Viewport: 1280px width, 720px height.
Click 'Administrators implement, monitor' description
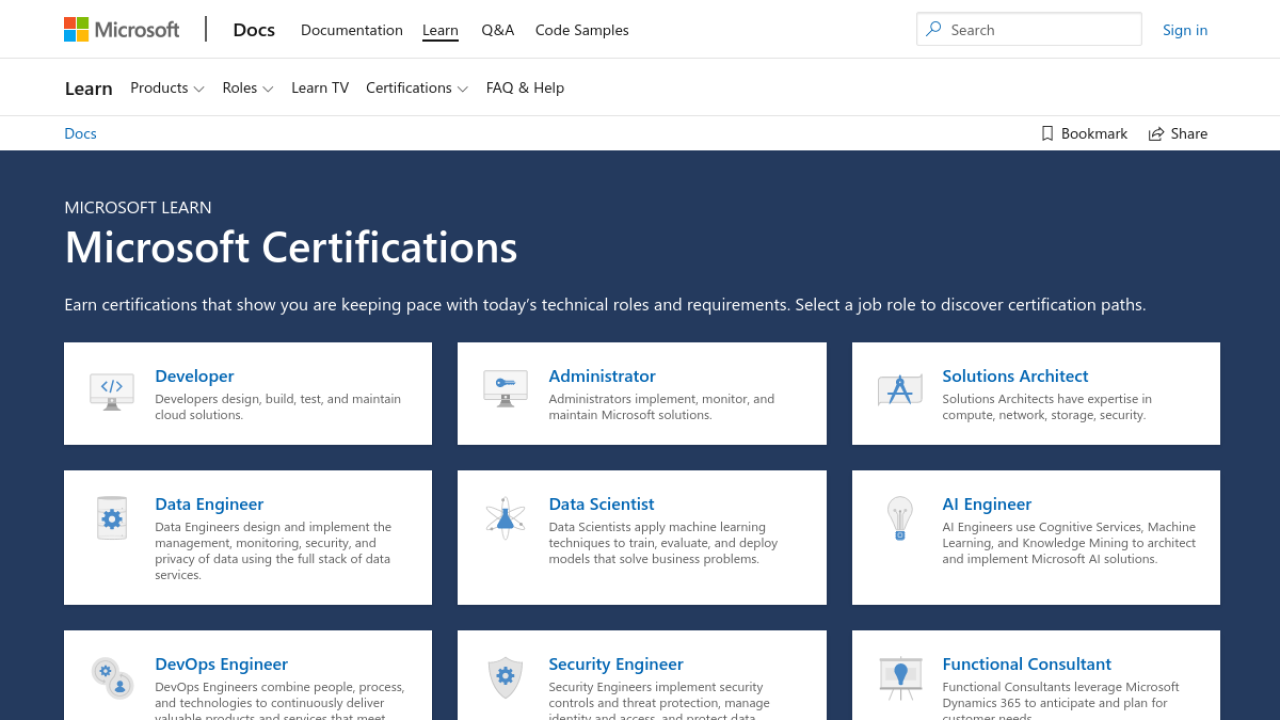[x=662, y=407]
